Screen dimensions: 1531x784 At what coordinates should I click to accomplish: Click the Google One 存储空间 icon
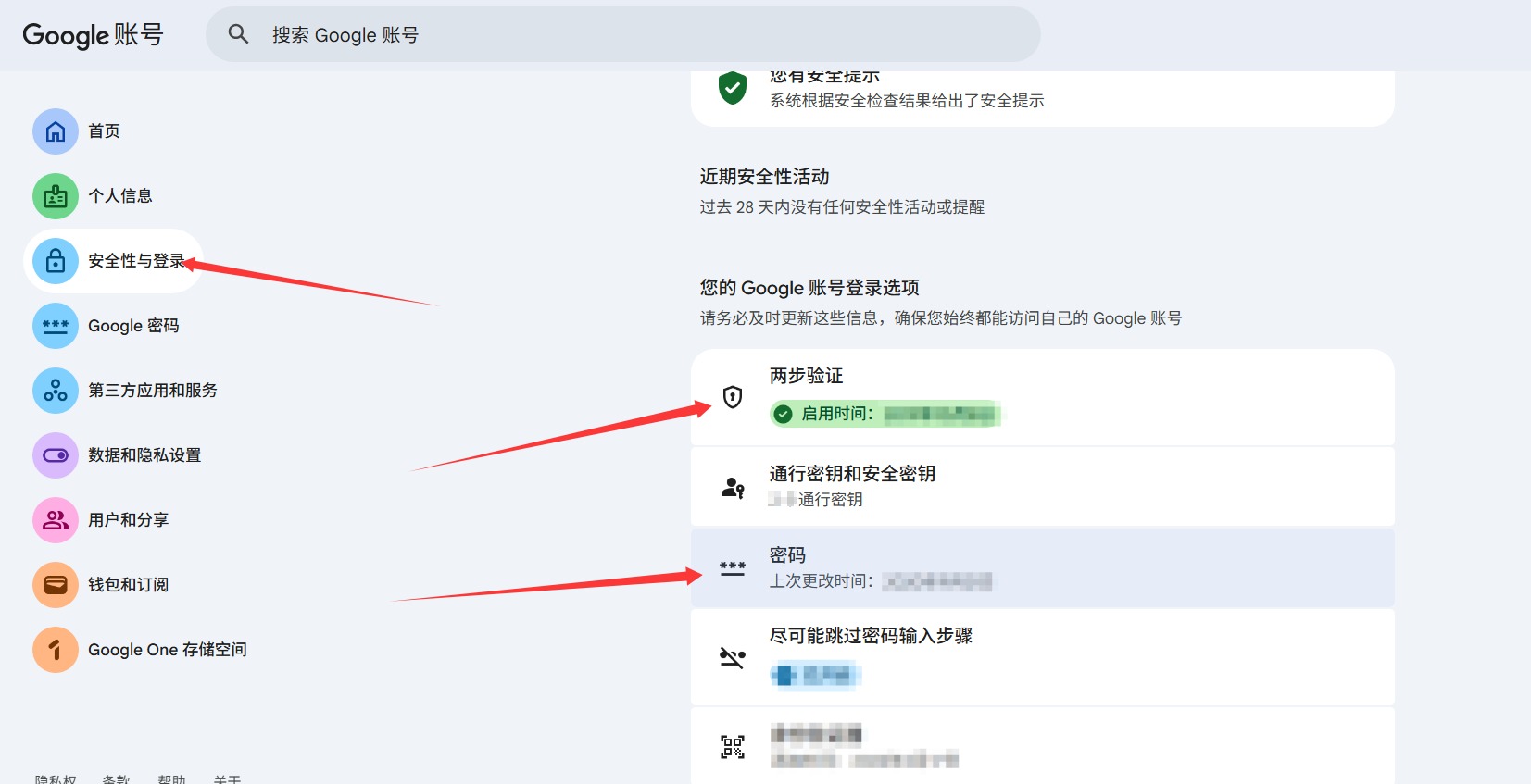[56, 650]
